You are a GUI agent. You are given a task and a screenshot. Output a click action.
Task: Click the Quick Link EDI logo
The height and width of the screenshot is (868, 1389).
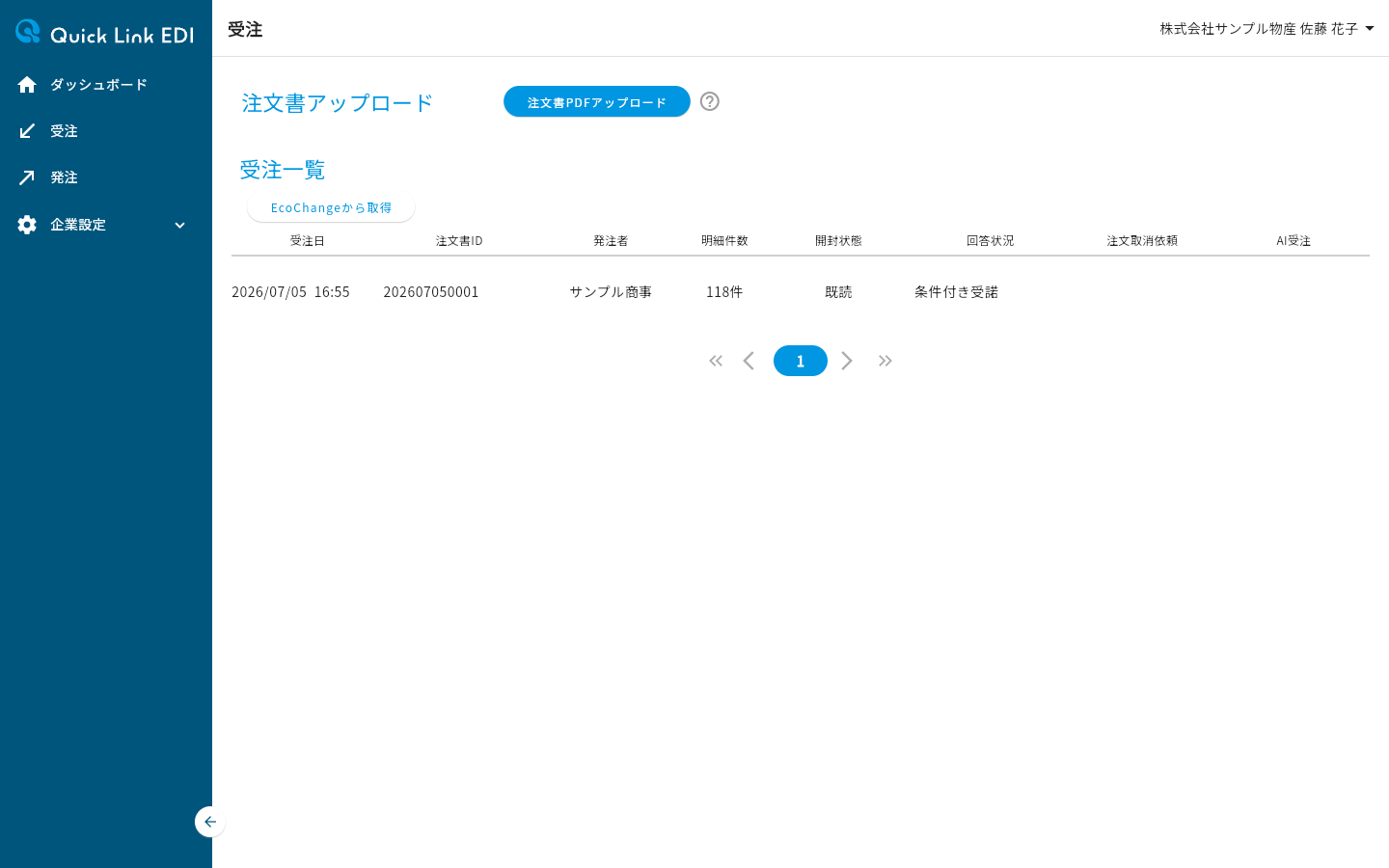[104, 32]
